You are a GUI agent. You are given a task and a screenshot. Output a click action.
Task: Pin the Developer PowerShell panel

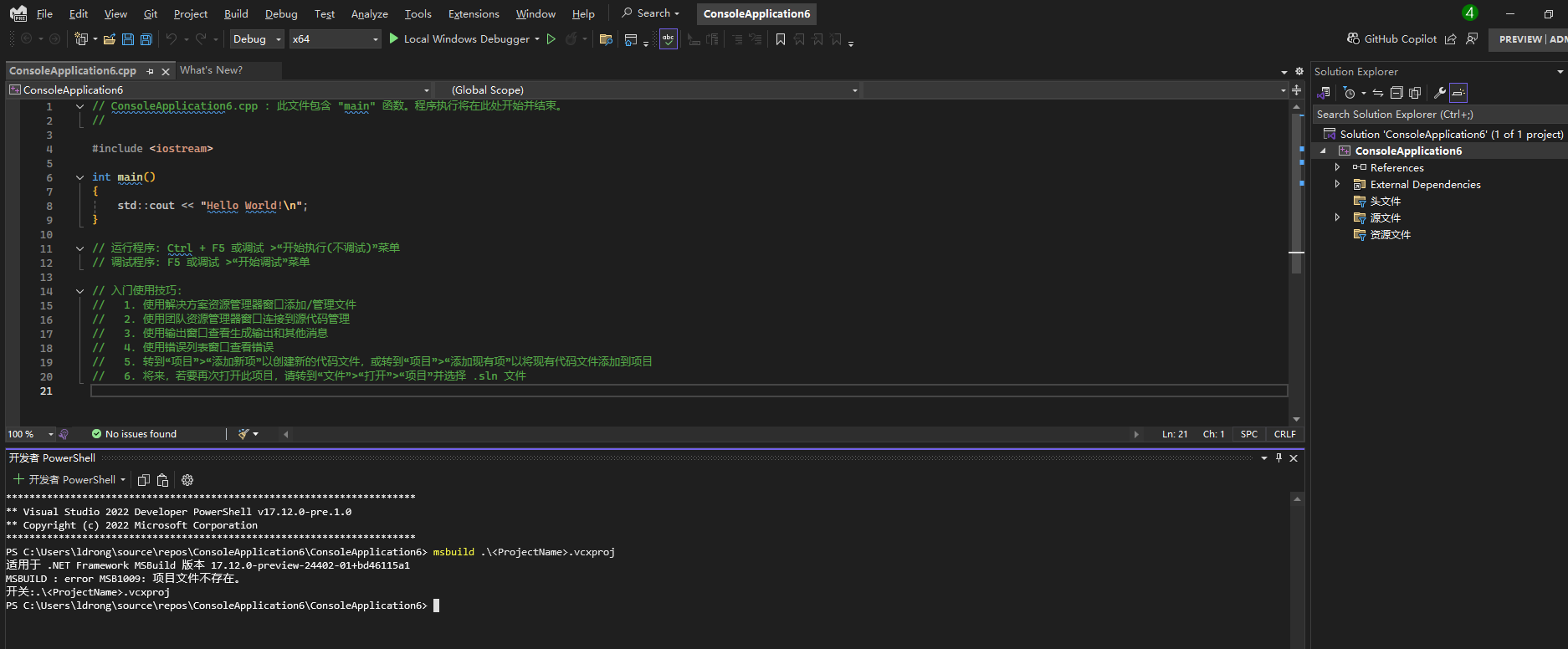pyautogui.click(x=1278, y=457)
